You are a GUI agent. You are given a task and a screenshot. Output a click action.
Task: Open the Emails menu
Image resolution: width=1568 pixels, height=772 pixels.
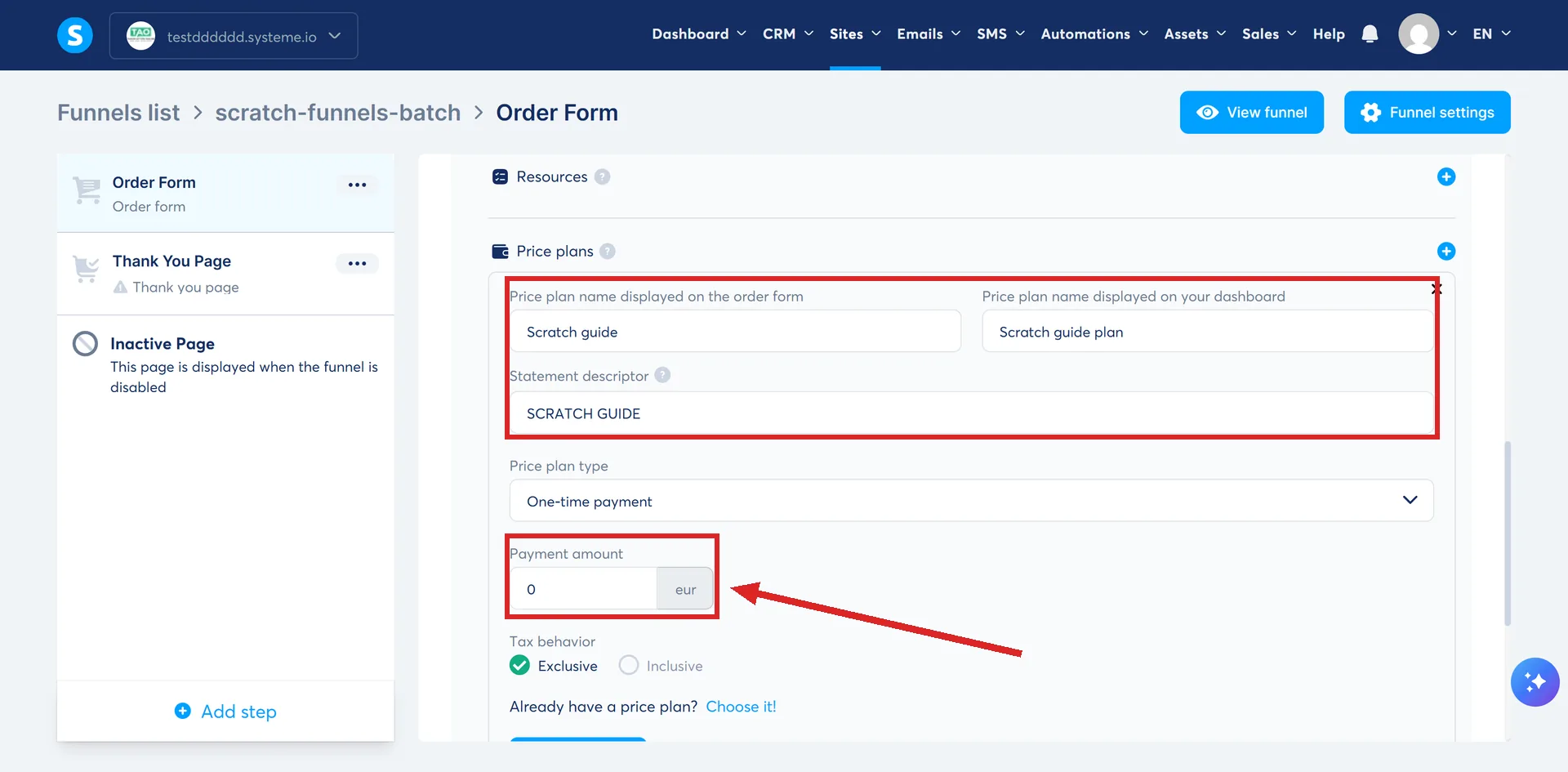pyautogui.click(x=929, y=34)
